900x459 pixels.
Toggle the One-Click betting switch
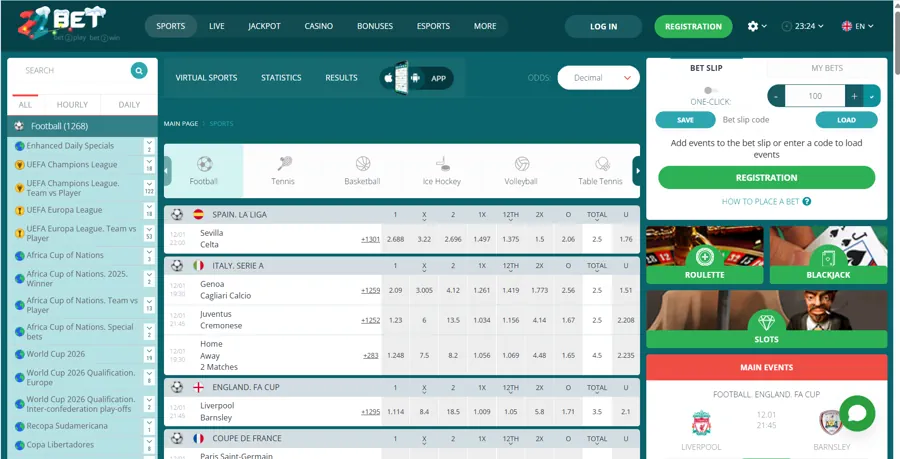711,90
